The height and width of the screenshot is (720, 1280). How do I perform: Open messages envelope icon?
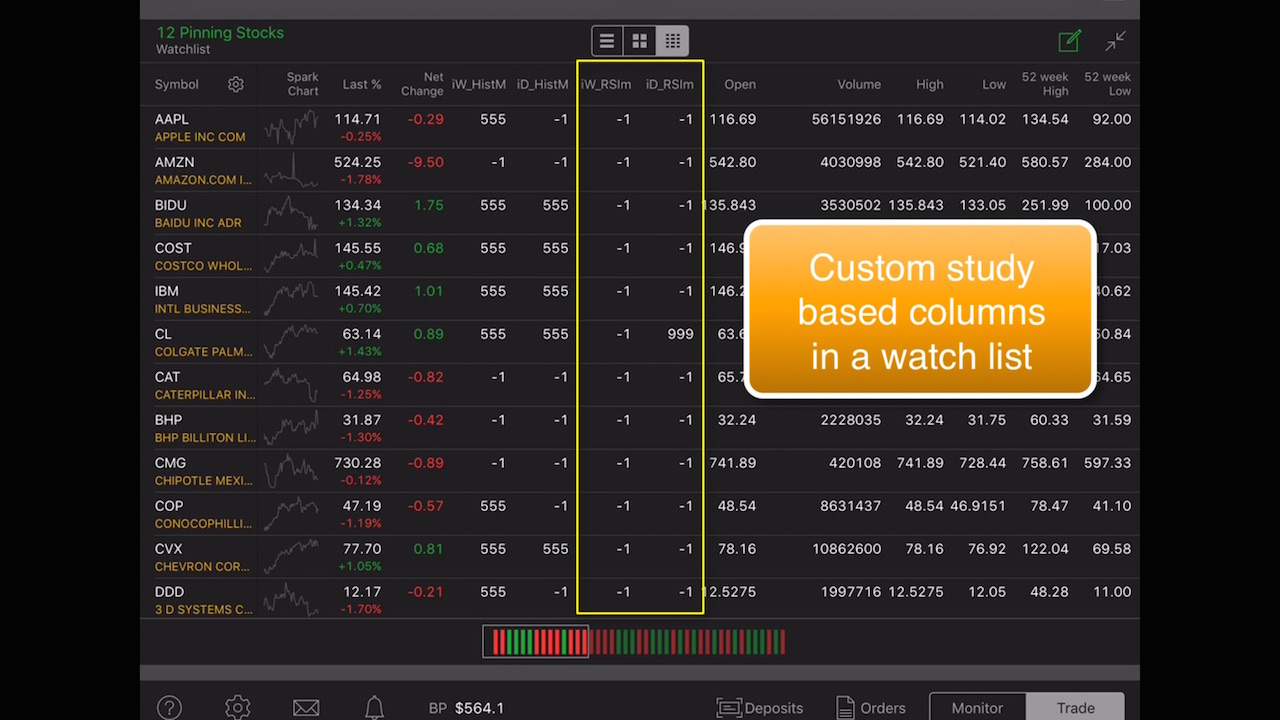[x=306, y=708]
